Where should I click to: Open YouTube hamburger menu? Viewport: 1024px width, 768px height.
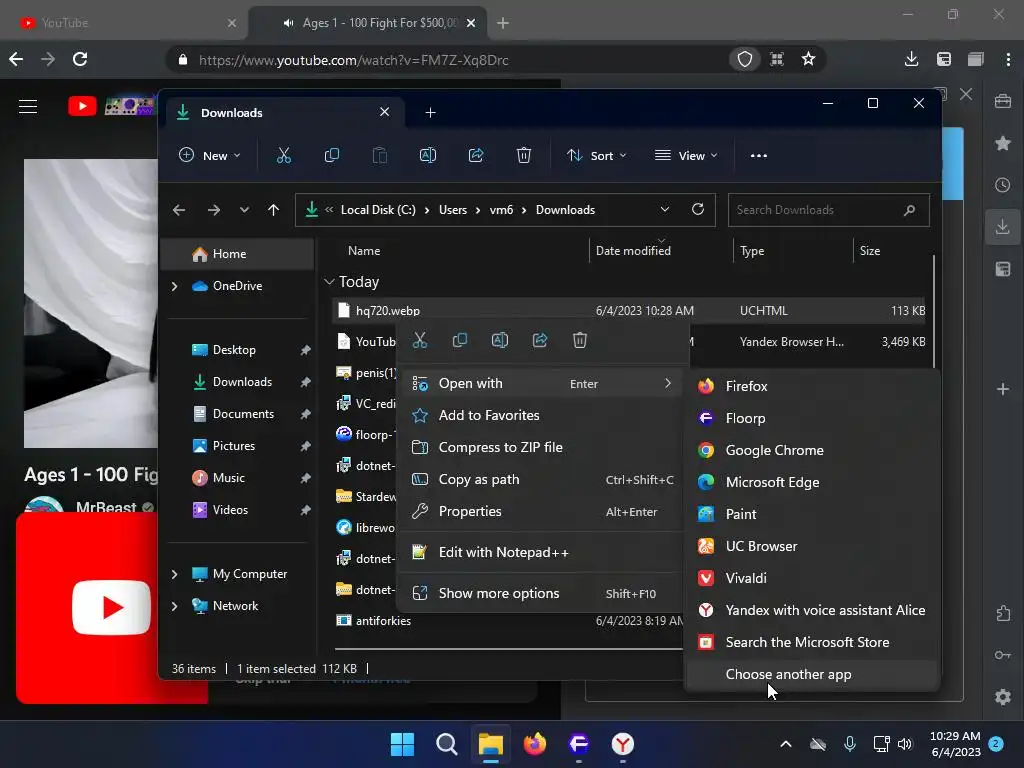tap(28, 106)
